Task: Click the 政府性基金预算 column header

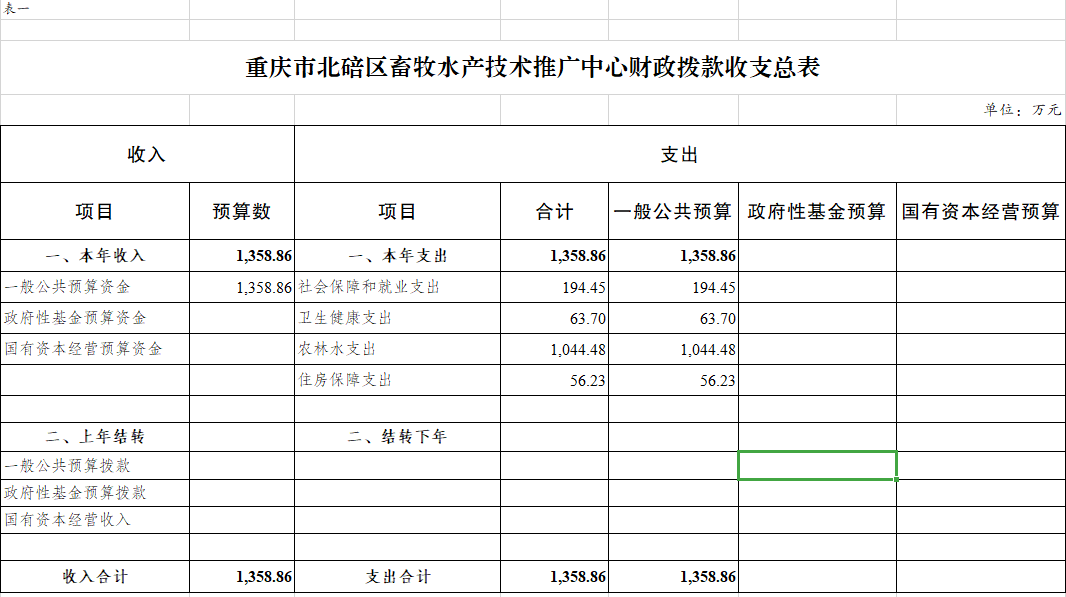Action: pyautogui.click(x=817, y=211)
